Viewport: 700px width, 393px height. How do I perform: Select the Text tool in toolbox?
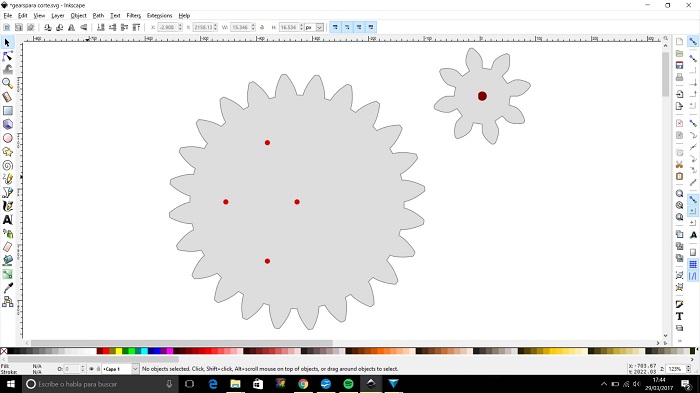(x=7, y=220)
